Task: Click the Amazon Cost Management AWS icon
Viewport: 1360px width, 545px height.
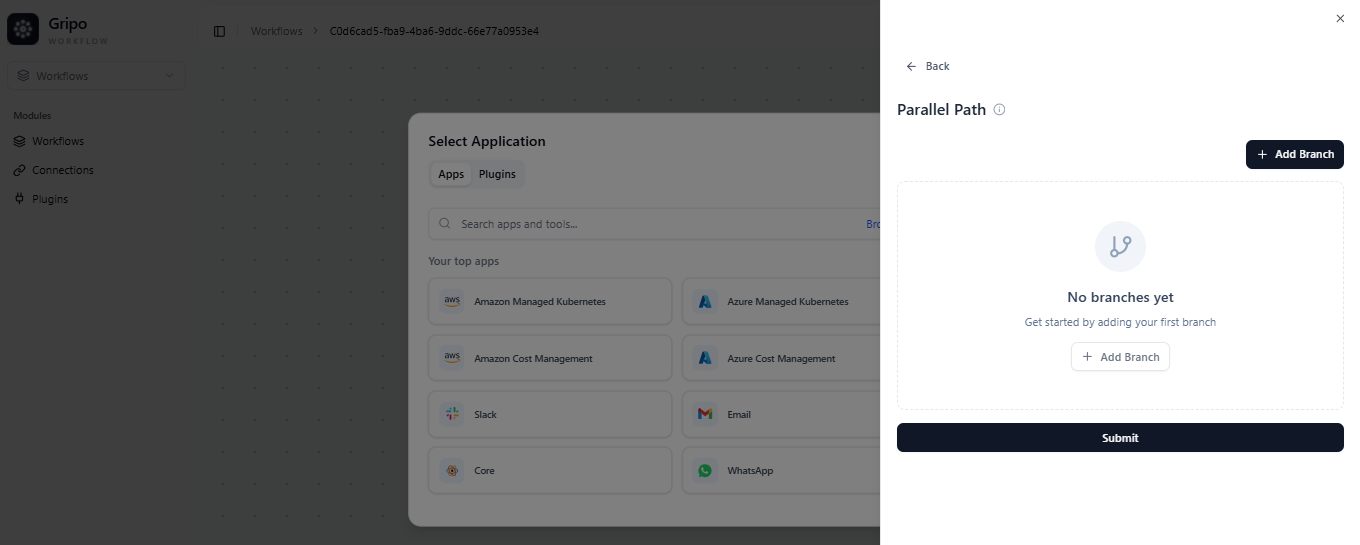Action: click(452, 358)
